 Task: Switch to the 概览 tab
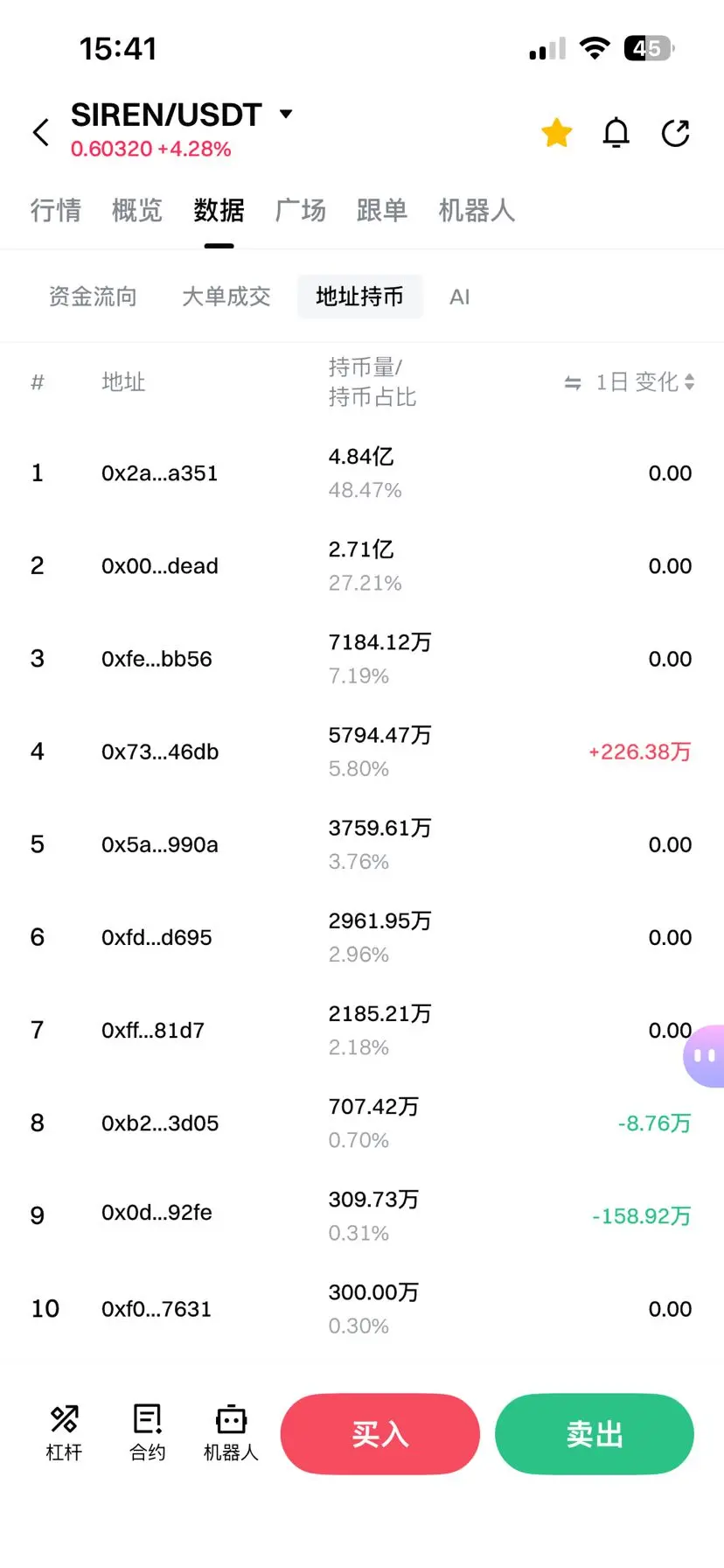tap(137, 210)
